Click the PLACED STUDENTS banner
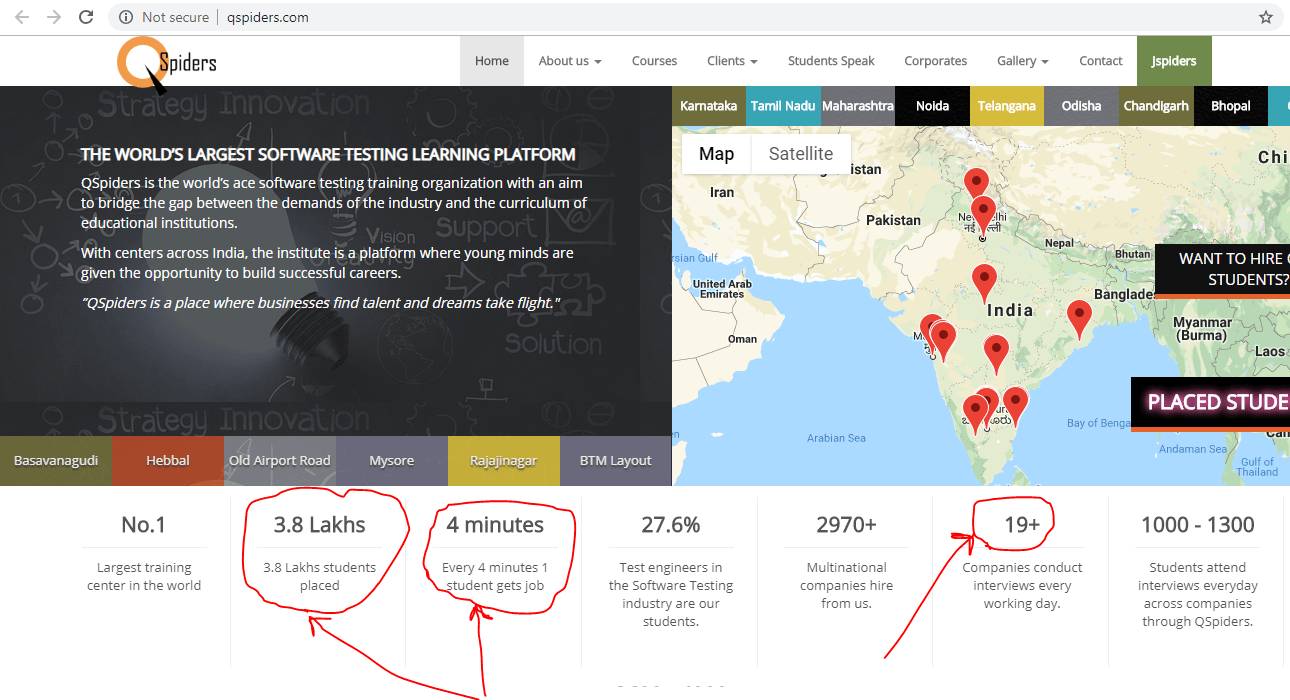The width and height of the screenshot is (1290, 700). click(x=1211, y=403)
